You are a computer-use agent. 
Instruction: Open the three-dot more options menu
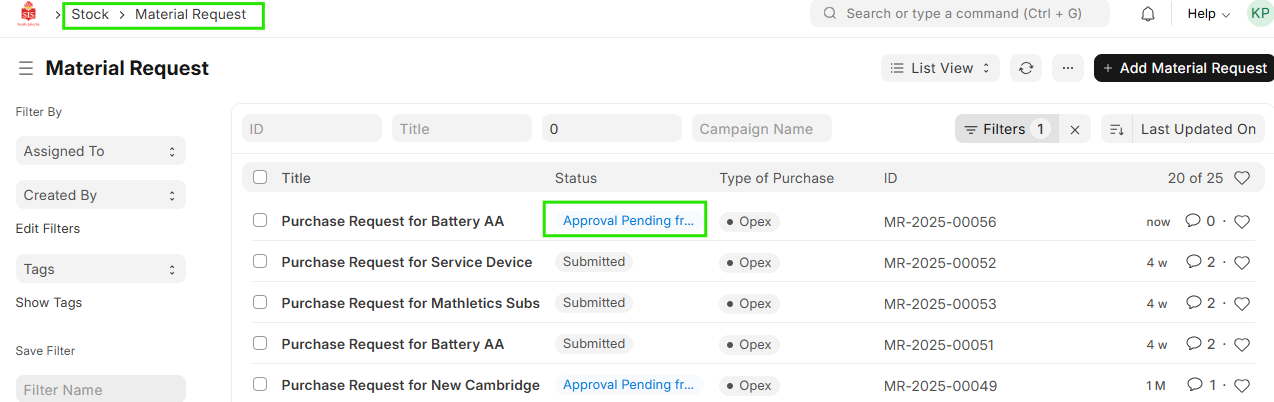pyautogui.click(x=1067, y=68)
